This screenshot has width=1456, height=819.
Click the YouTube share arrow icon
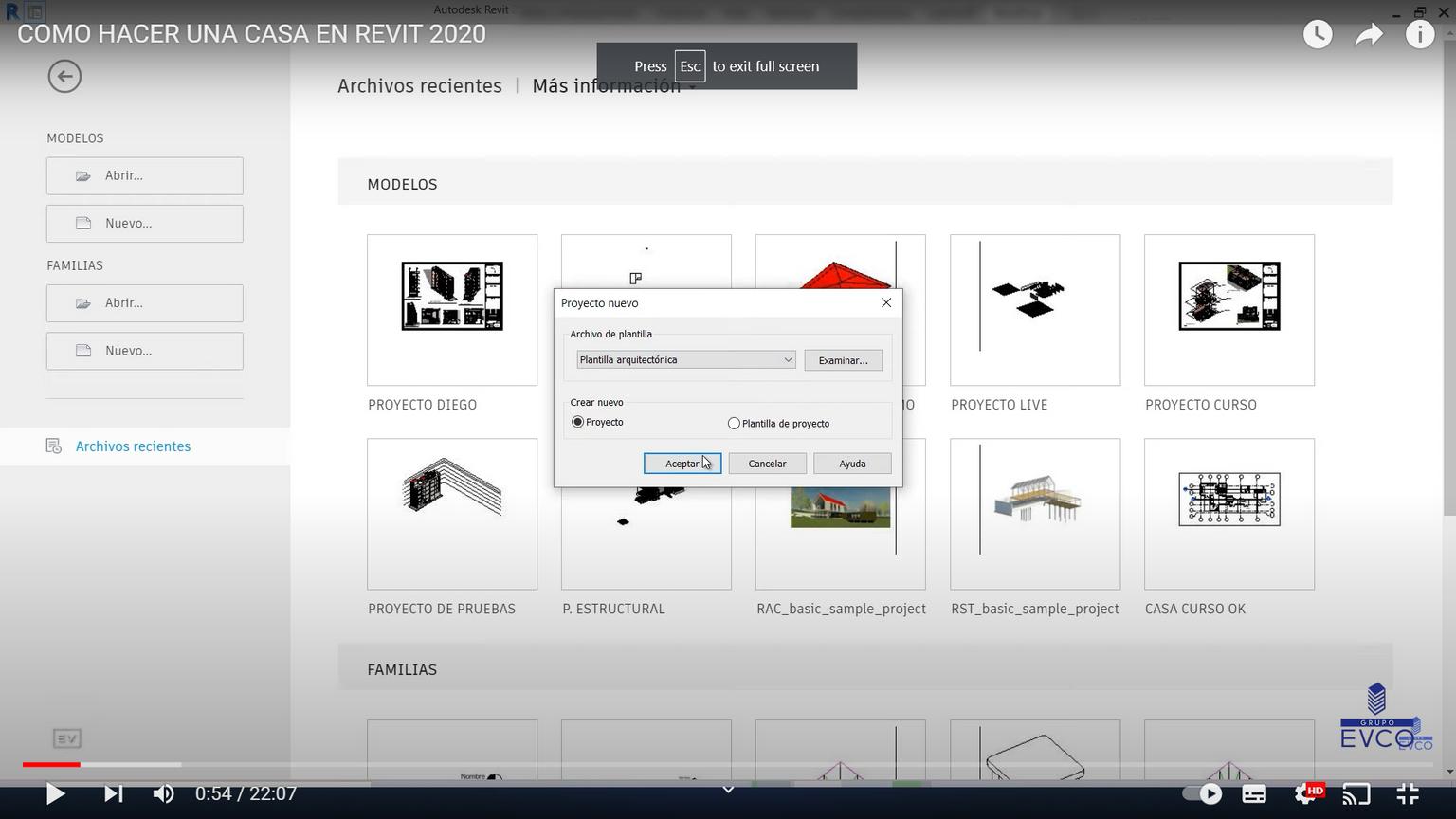tap(1369, 35)
